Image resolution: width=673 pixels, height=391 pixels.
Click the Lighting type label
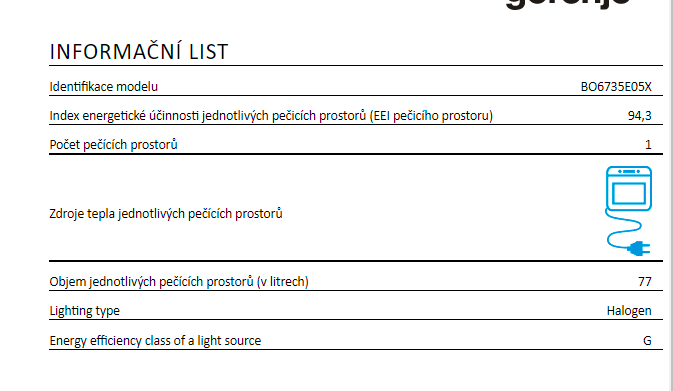85,311
